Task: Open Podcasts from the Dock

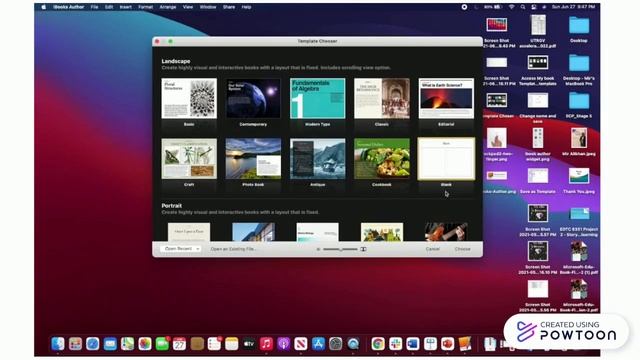Action: [283, 344]
